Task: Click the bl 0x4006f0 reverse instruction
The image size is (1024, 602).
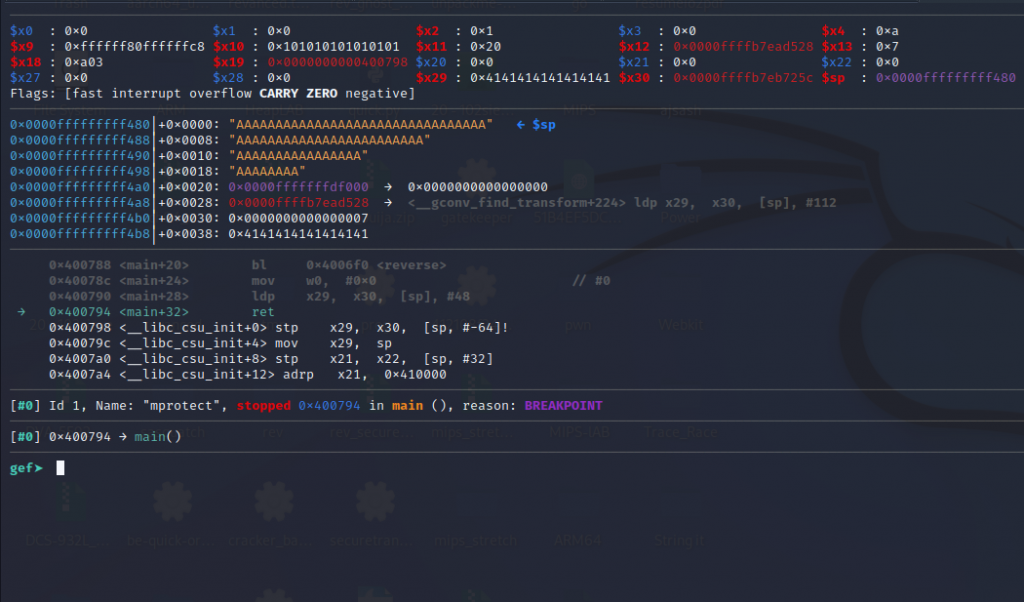Action: 349,265
